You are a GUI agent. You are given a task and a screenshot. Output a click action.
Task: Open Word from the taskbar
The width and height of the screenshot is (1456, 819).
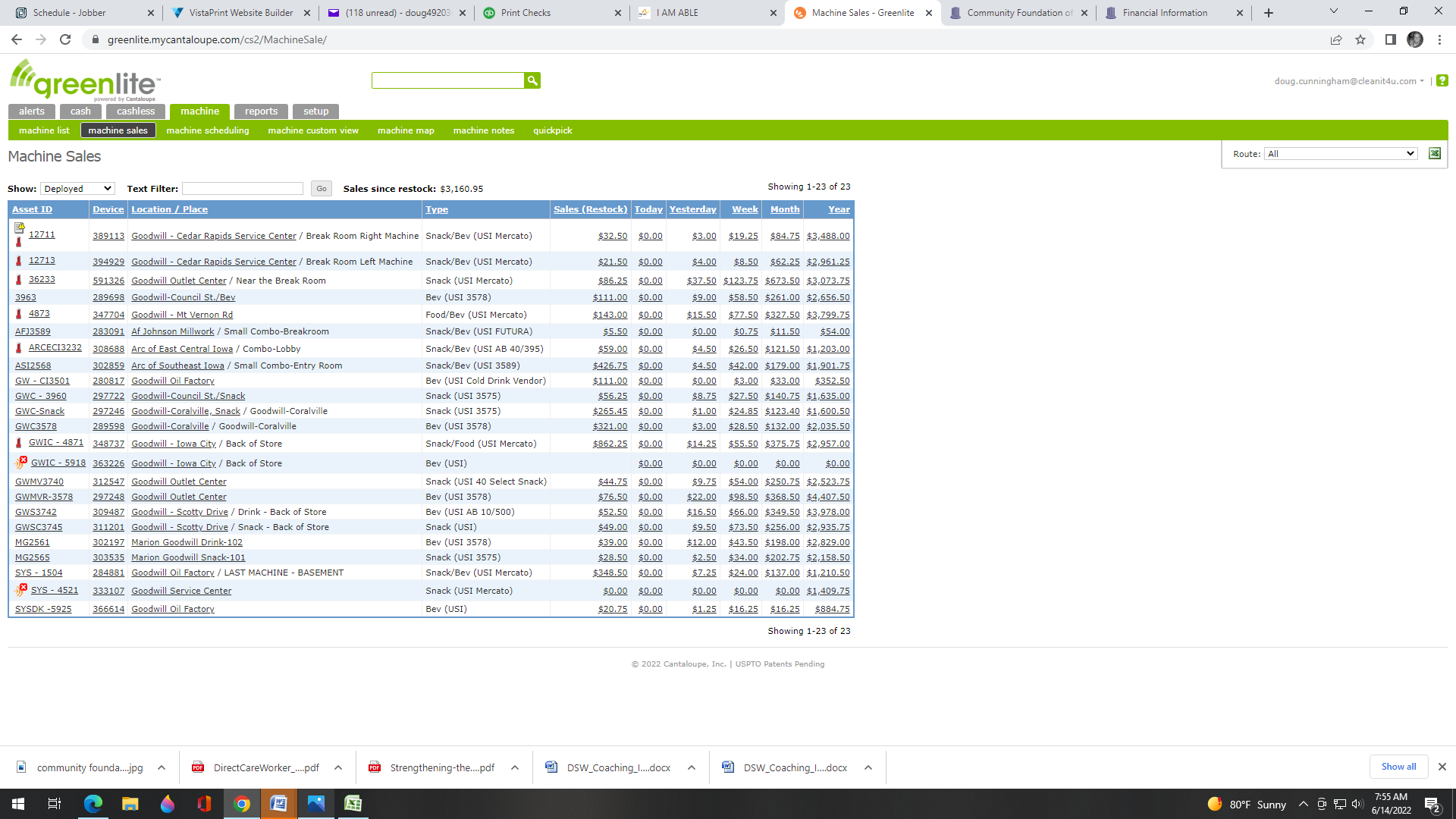tap(278, 804)
